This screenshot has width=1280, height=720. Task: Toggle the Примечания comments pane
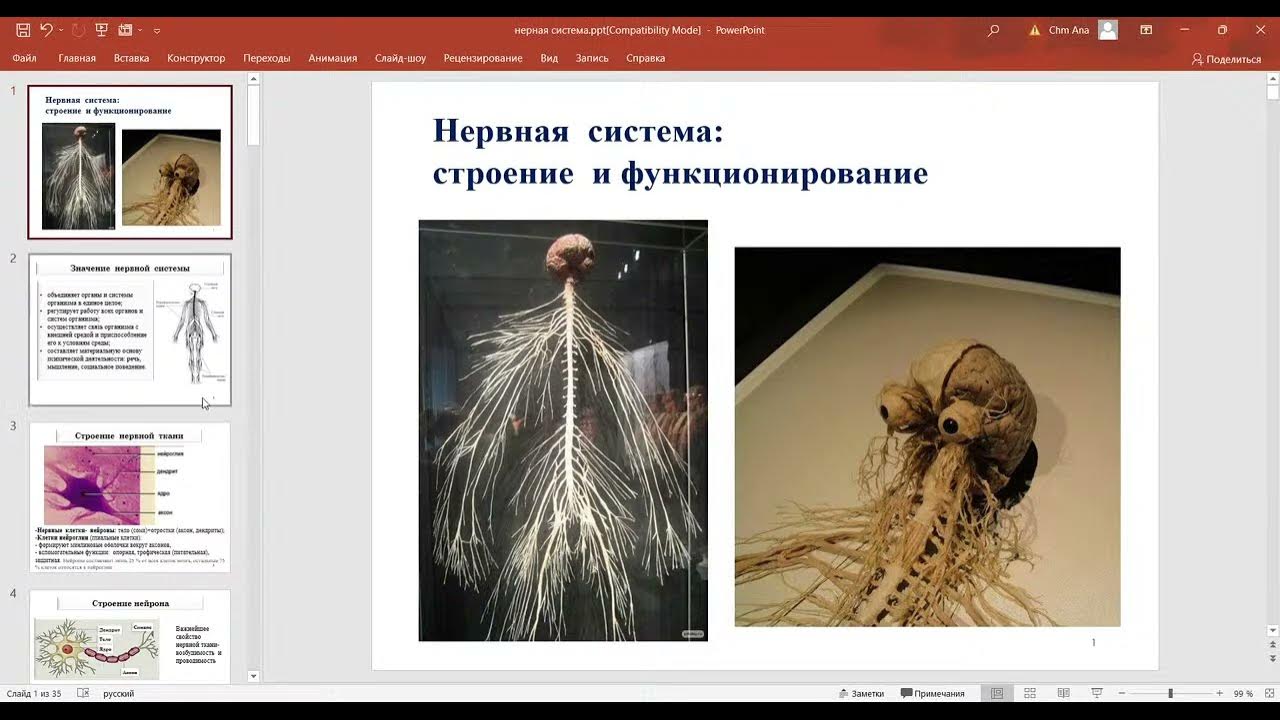point(932,693)
